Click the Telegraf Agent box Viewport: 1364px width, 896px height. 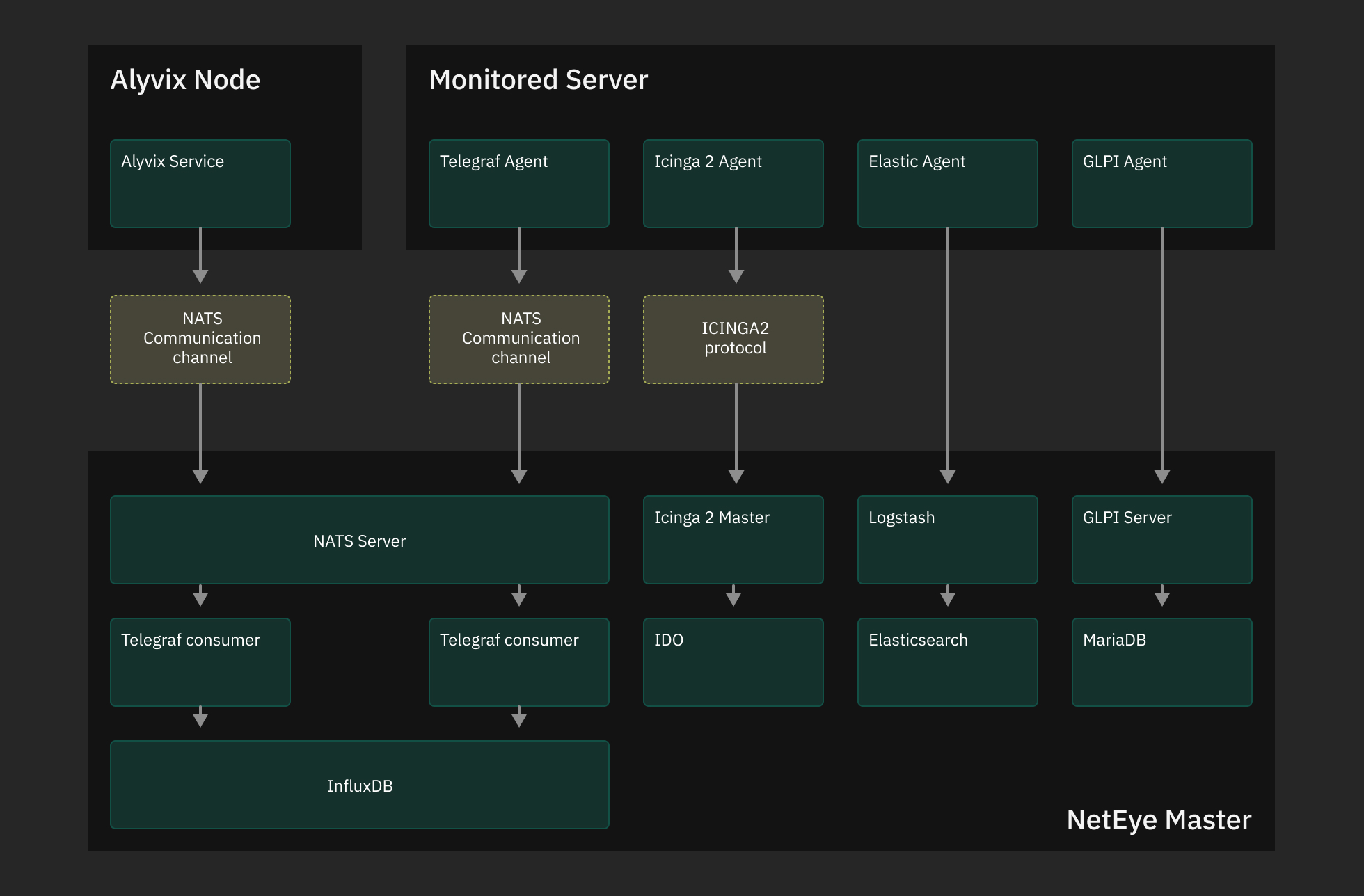tap(518, 183)
